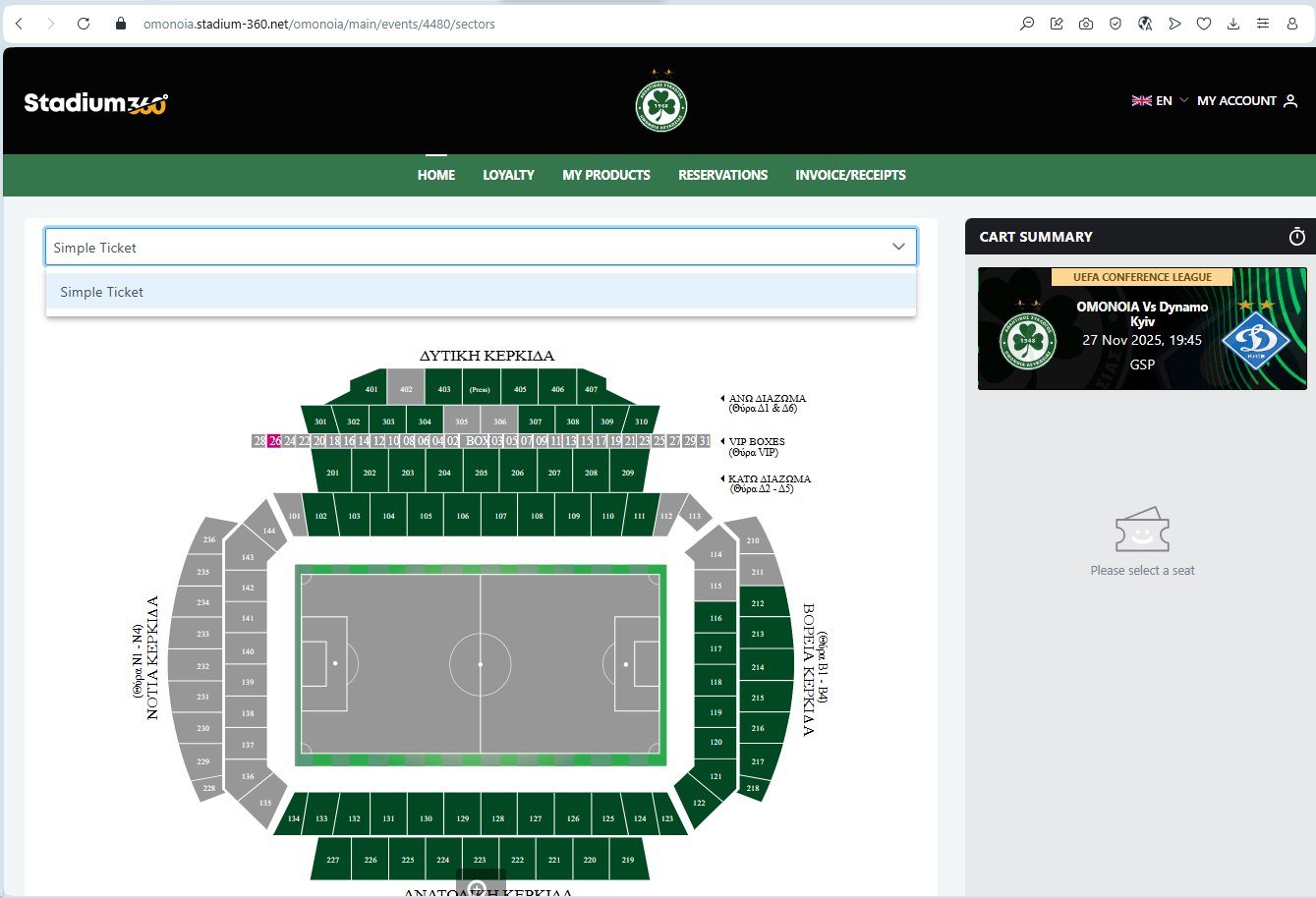Select the Simple Ticket option in list

click(102, 292)
